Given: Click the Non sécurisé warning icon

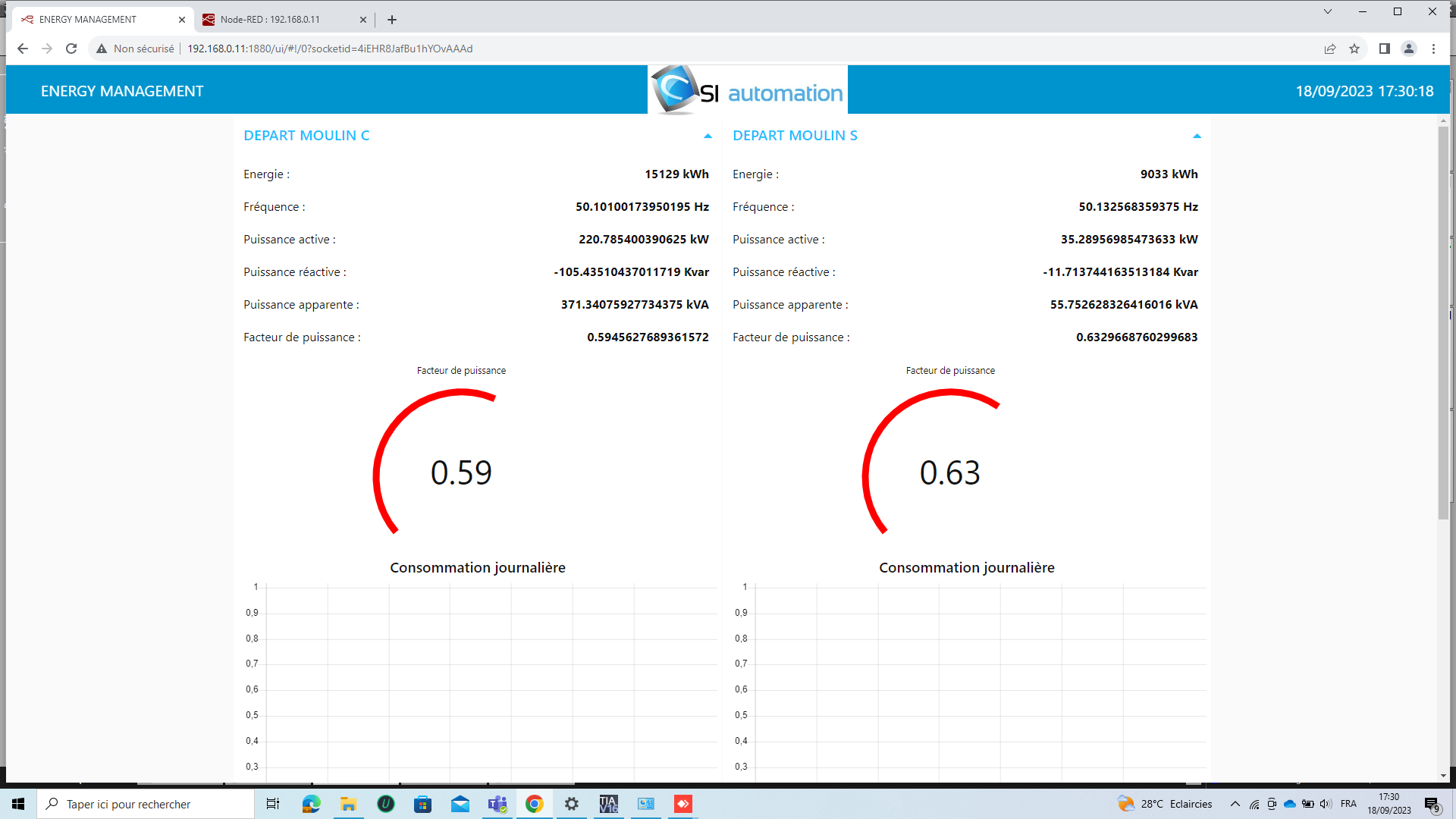Looking at the screenshot, I should coord(102,49).
